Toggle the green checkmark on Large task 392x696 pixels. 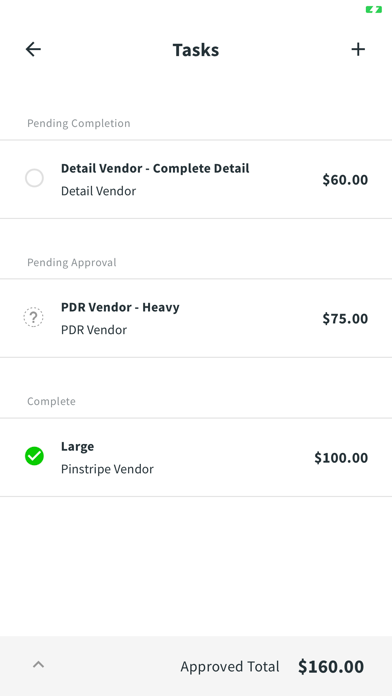tap(34, 456)
